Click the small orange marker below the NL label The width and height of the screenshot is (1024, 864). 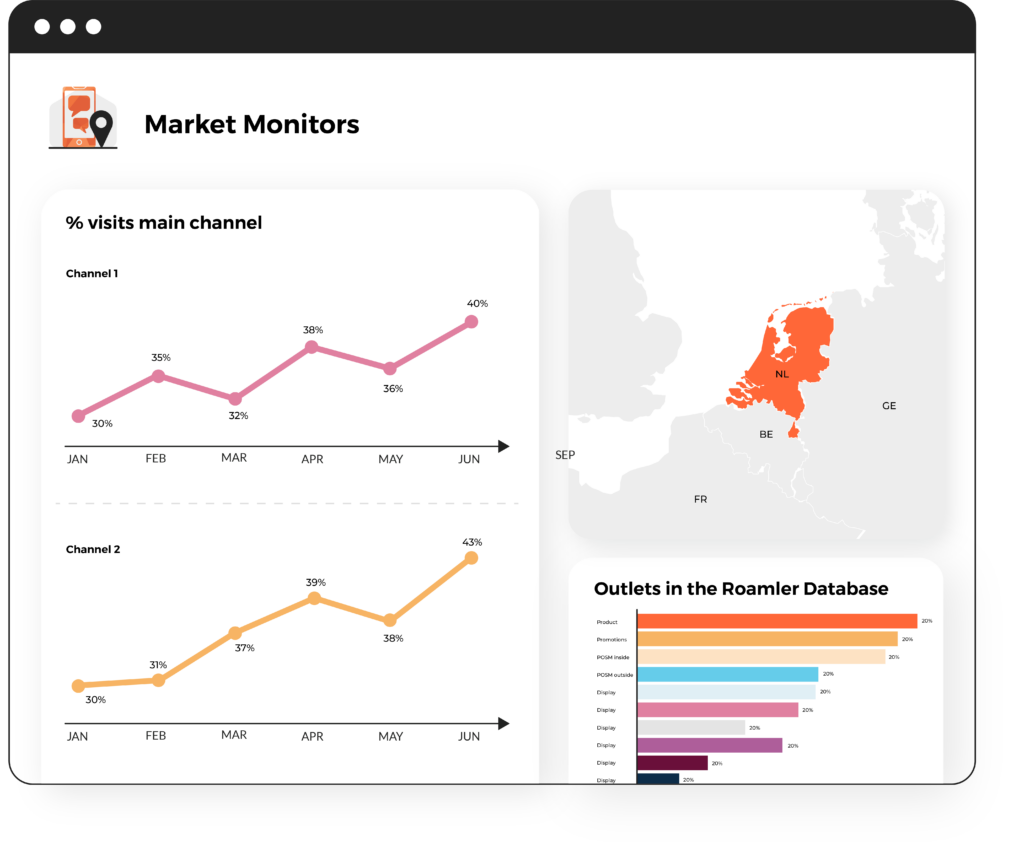pos(795,432)
